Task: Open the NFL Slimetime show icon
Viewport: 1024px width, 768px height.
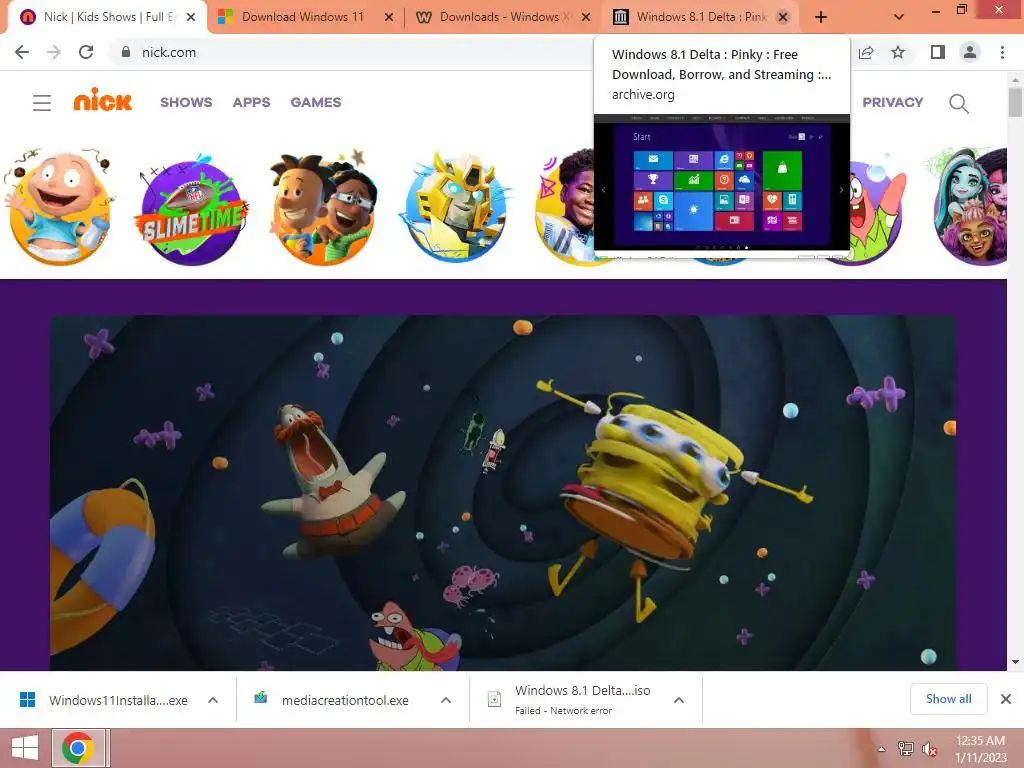Action: pos(191,210)
